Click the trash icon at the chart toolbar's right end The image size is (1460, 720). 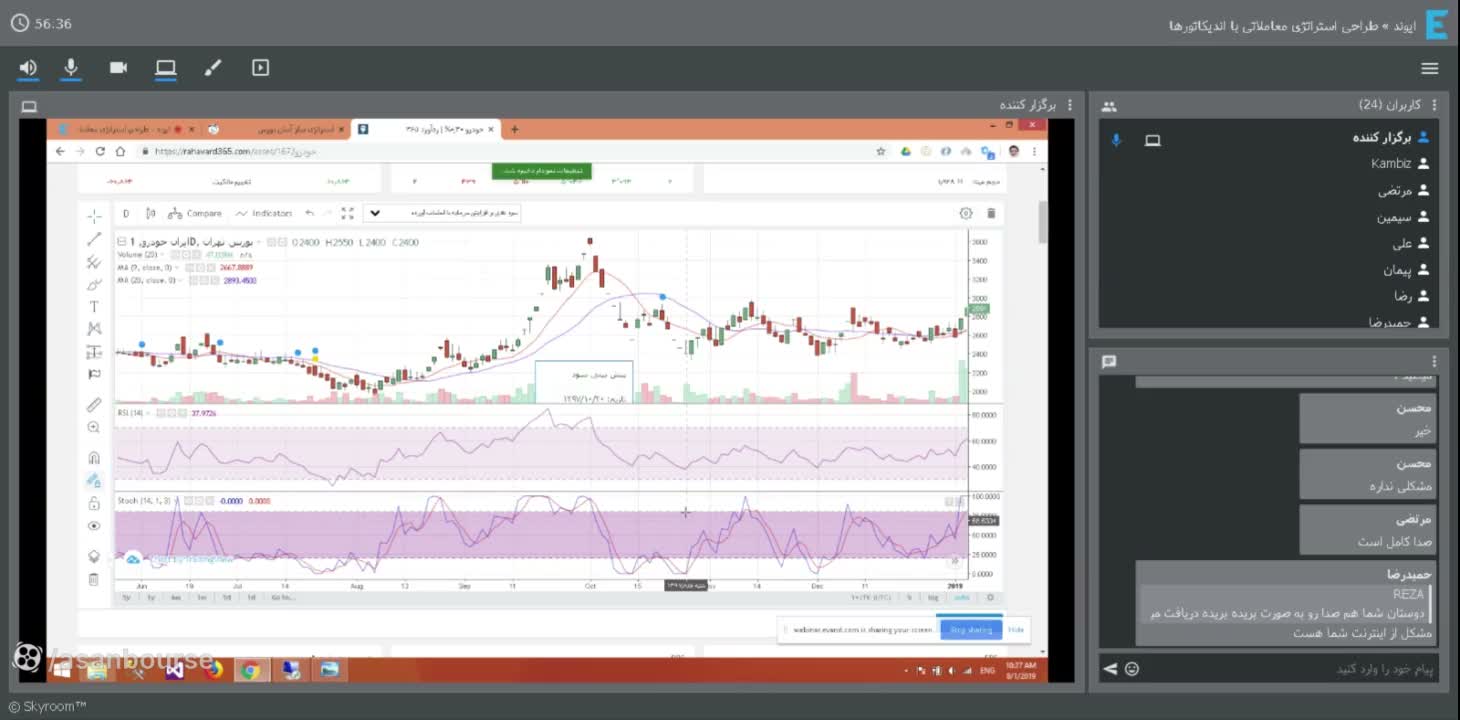[991, 213]
